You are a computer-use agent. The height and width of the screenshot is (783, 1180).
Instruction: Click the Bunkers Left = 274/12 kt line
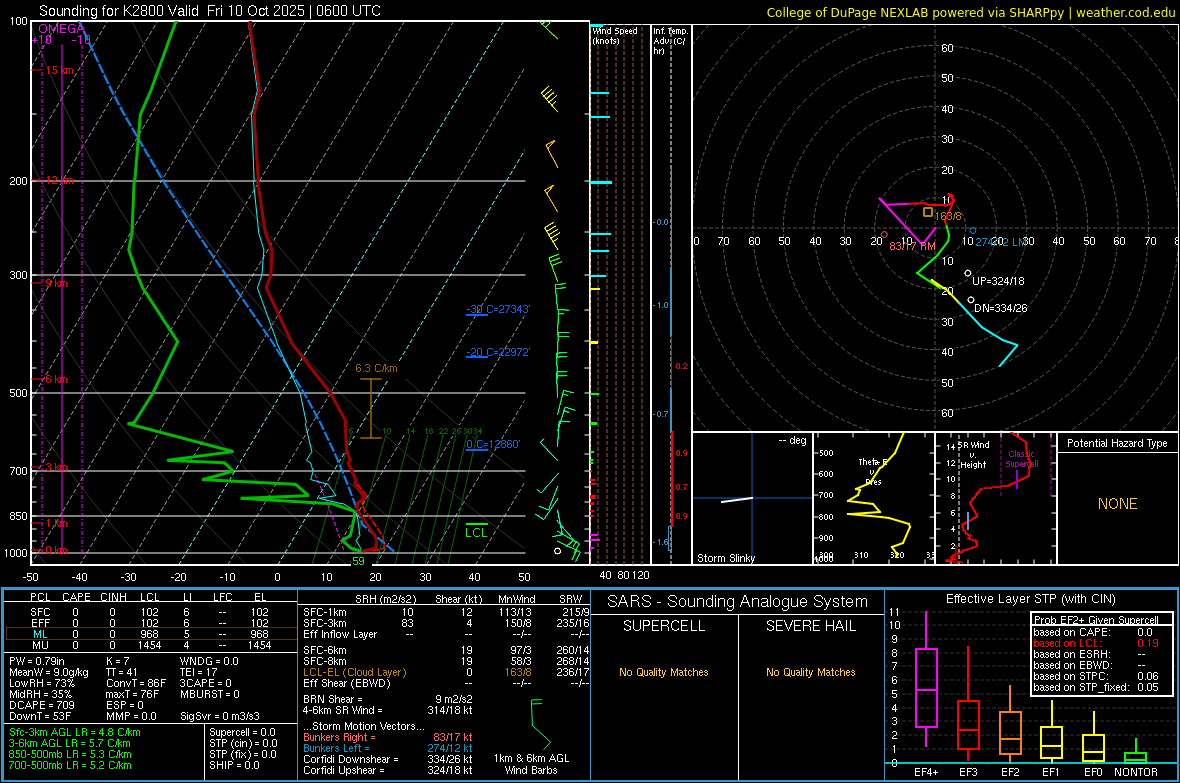click(388, 748)
